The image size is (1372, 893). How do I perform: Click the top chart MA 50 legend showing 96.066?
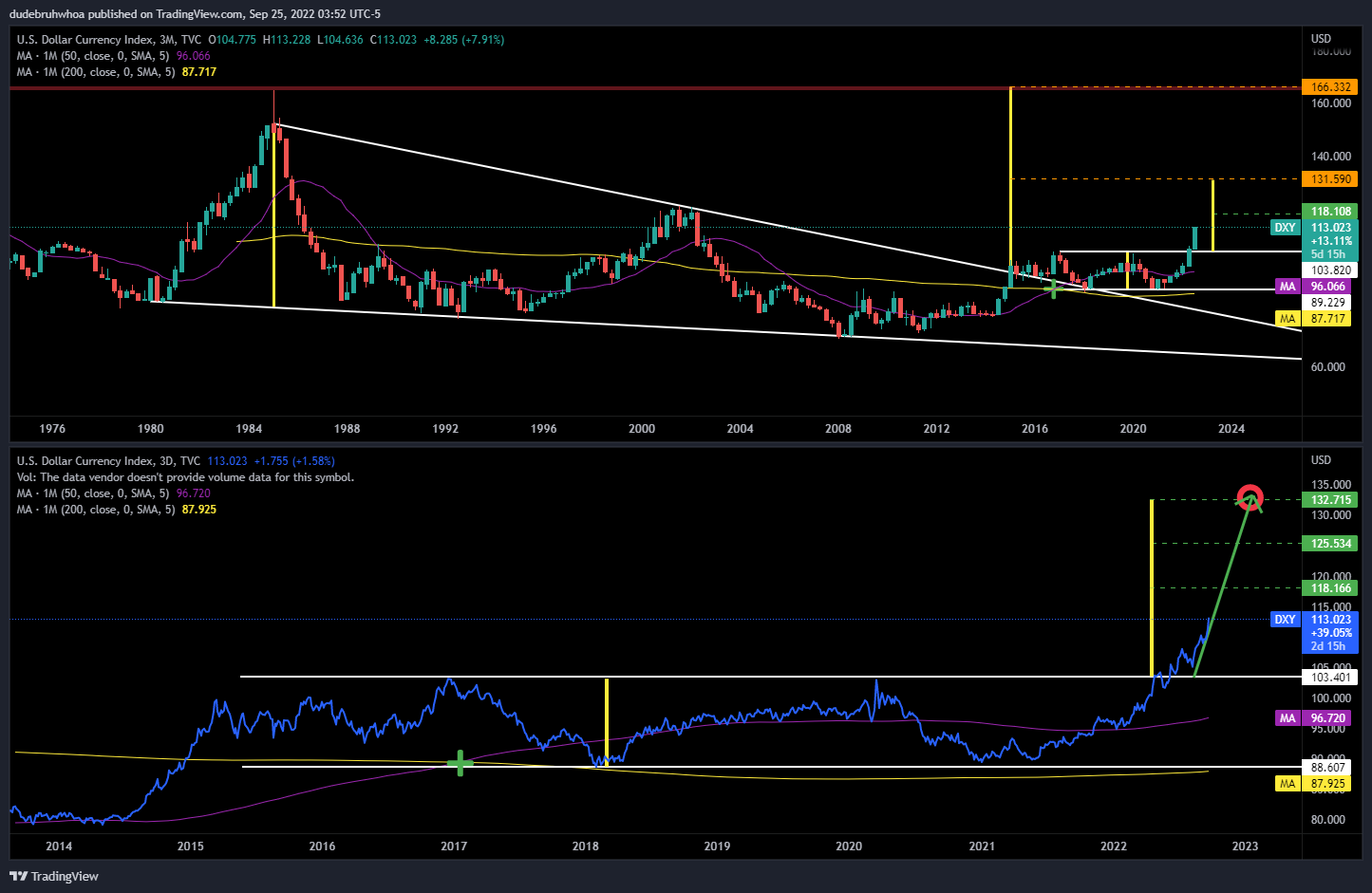(113, 56)
